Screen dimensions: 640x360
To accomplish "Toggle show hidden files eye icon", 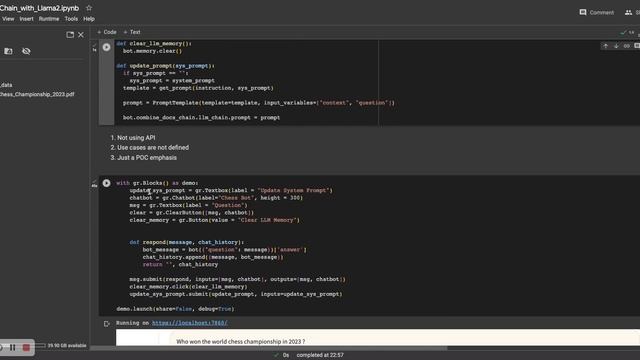I will (26, 51).
